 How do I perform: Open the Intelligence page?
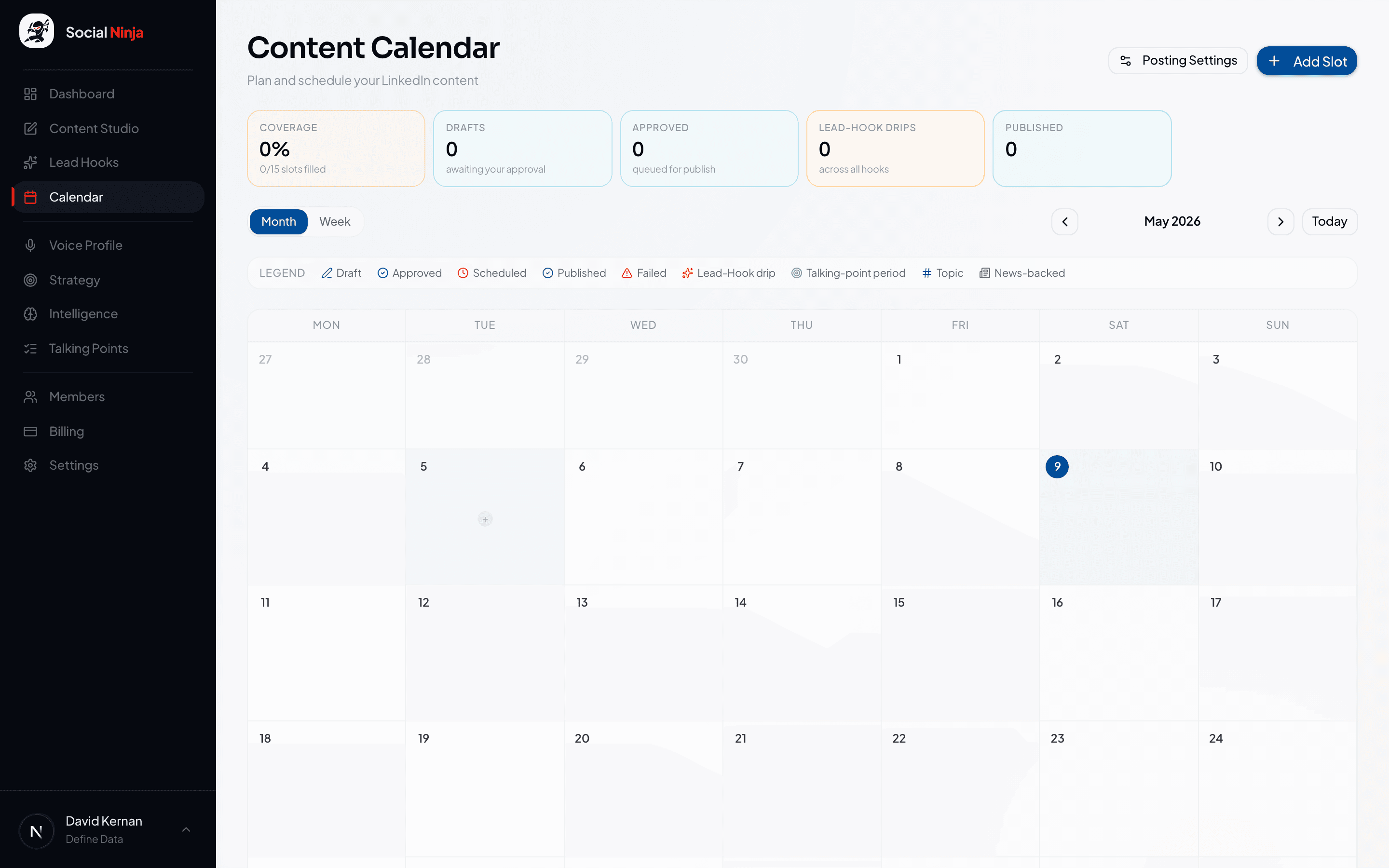coord(108,314)
